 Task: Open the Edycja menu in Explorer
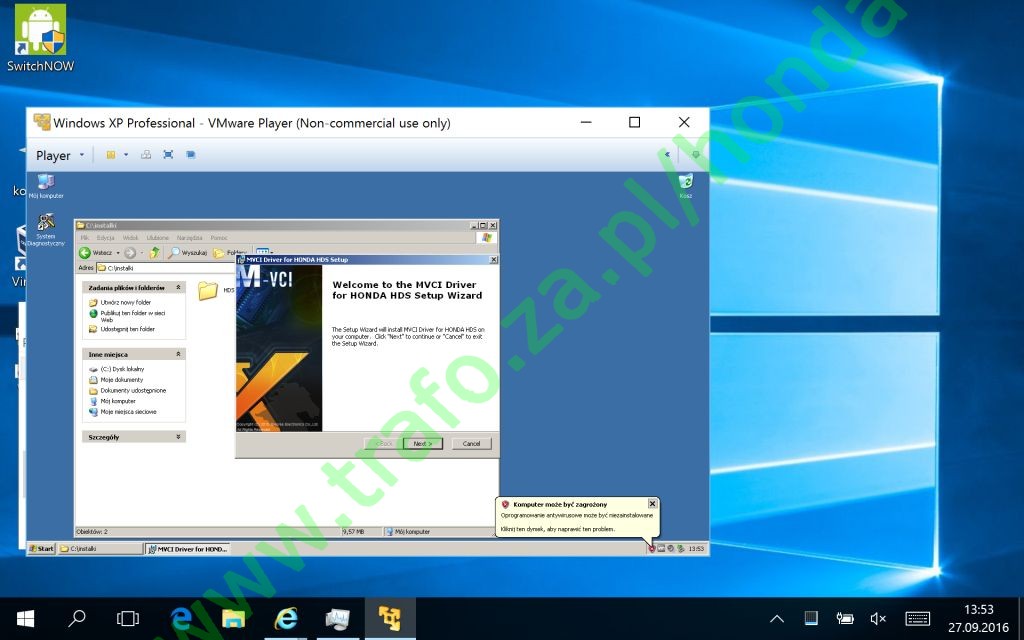pos(105,238)
